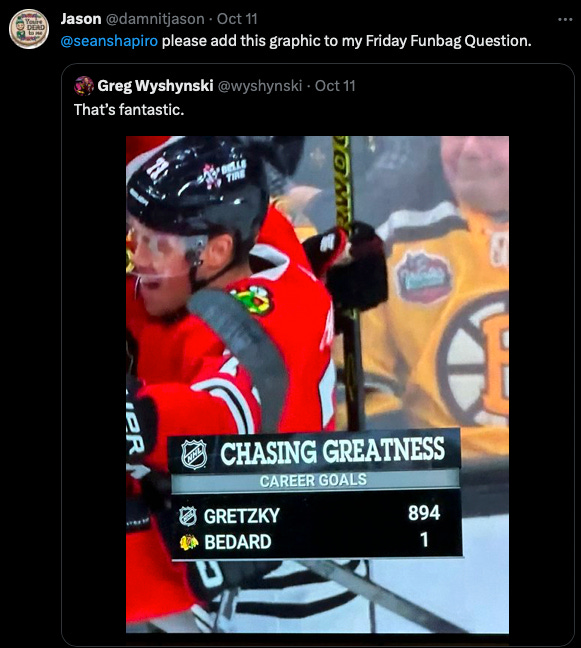The height and width of the screenshot is (648, 581).
Task: Open the @seanshapiro mention link
Action: click(109, 41)
